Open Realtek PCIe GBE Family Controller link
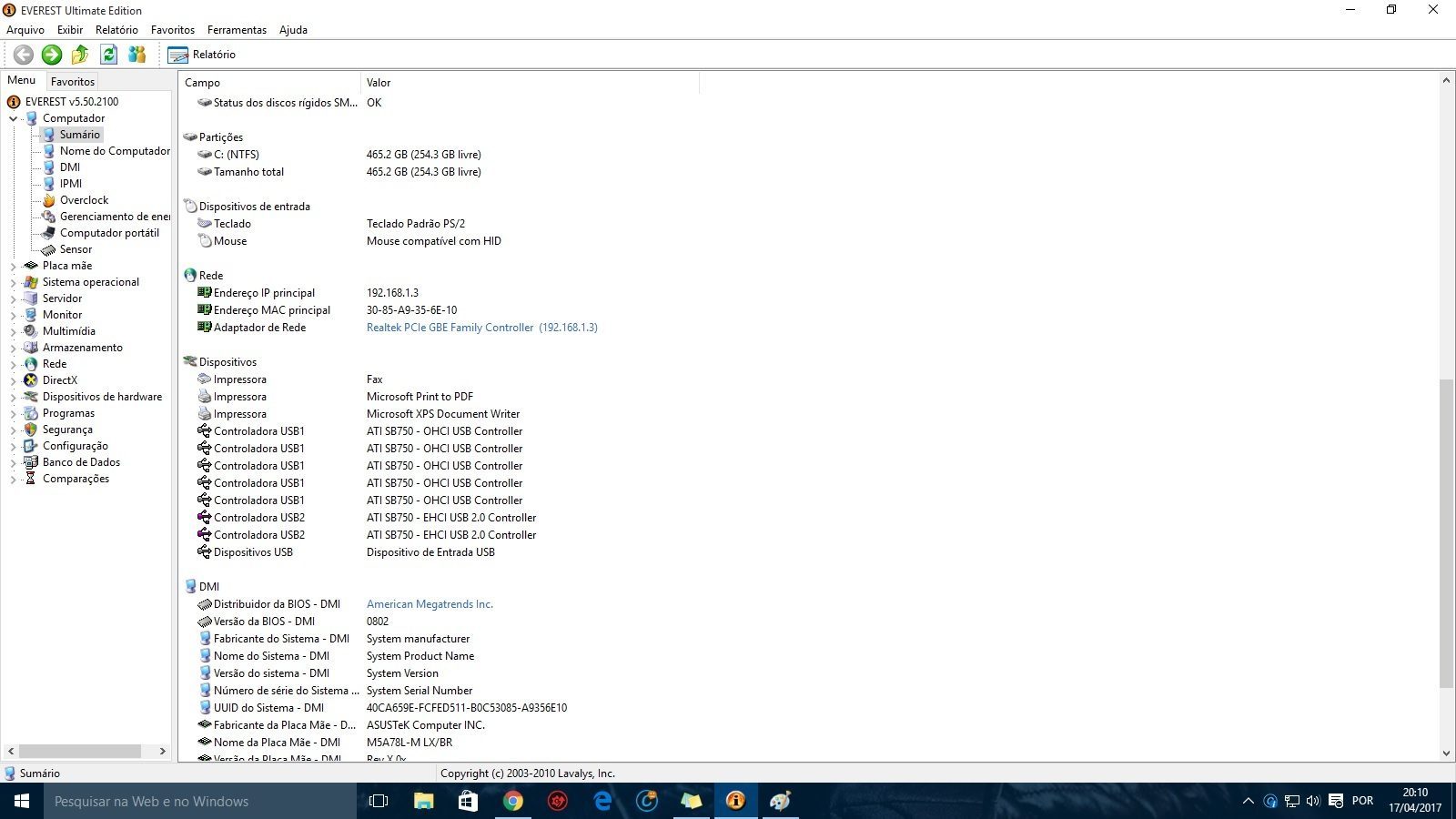Viewport: 1456px width, 819px height. tap(482, 328)
